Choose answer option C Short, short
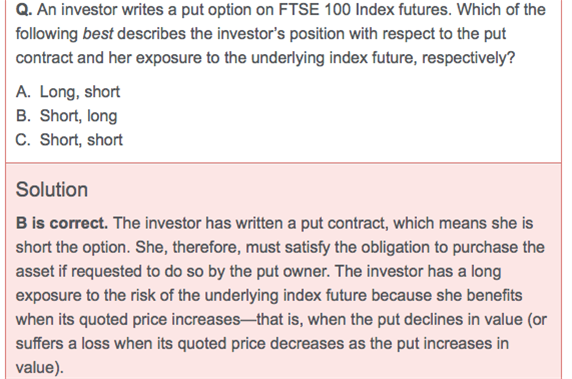572x379 pixels. tap(69, 140)
